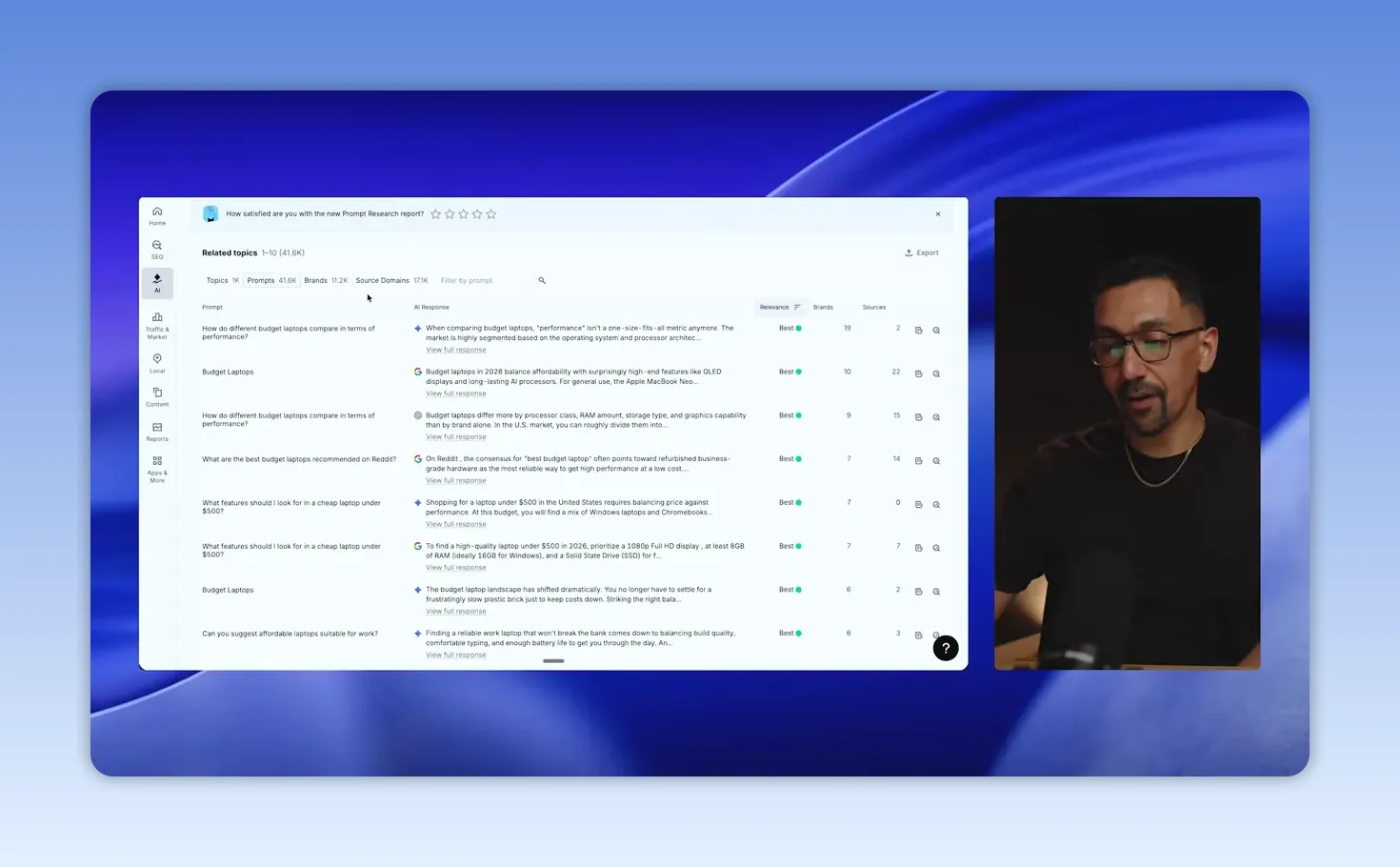Click the document icon in the laptops-for-work row

(919, 635)
